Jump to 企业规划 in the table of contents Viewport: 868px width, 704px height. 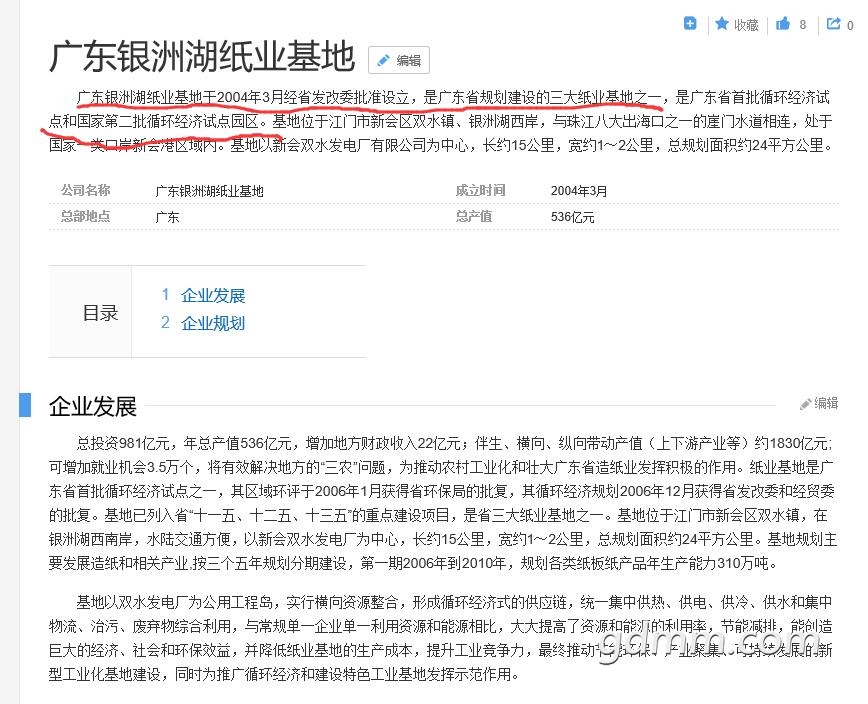pos(212,323)
